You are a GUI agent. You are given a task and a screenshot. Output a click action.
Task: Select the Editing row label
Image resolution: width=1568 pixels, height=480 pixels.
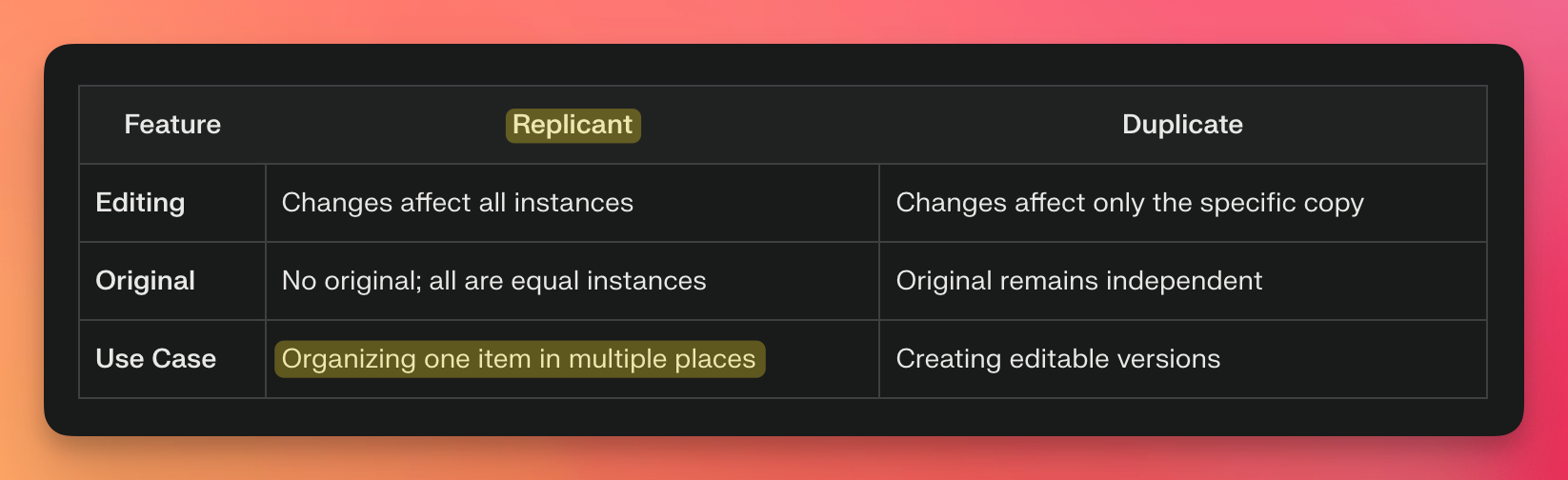pos(140,203)
